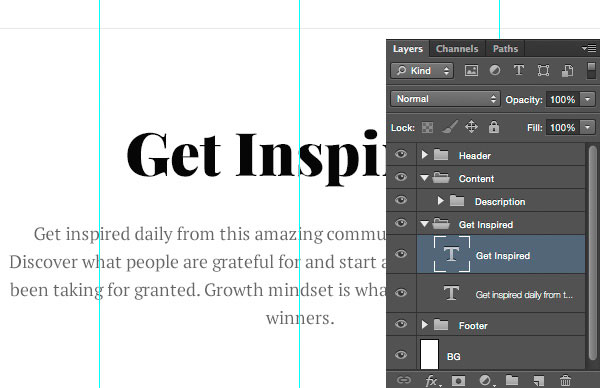The height and width of the screenshot is (388, 600).
Task: Hide the 'Get inspired daily from t...' layer
Action: tap(401, 293)
